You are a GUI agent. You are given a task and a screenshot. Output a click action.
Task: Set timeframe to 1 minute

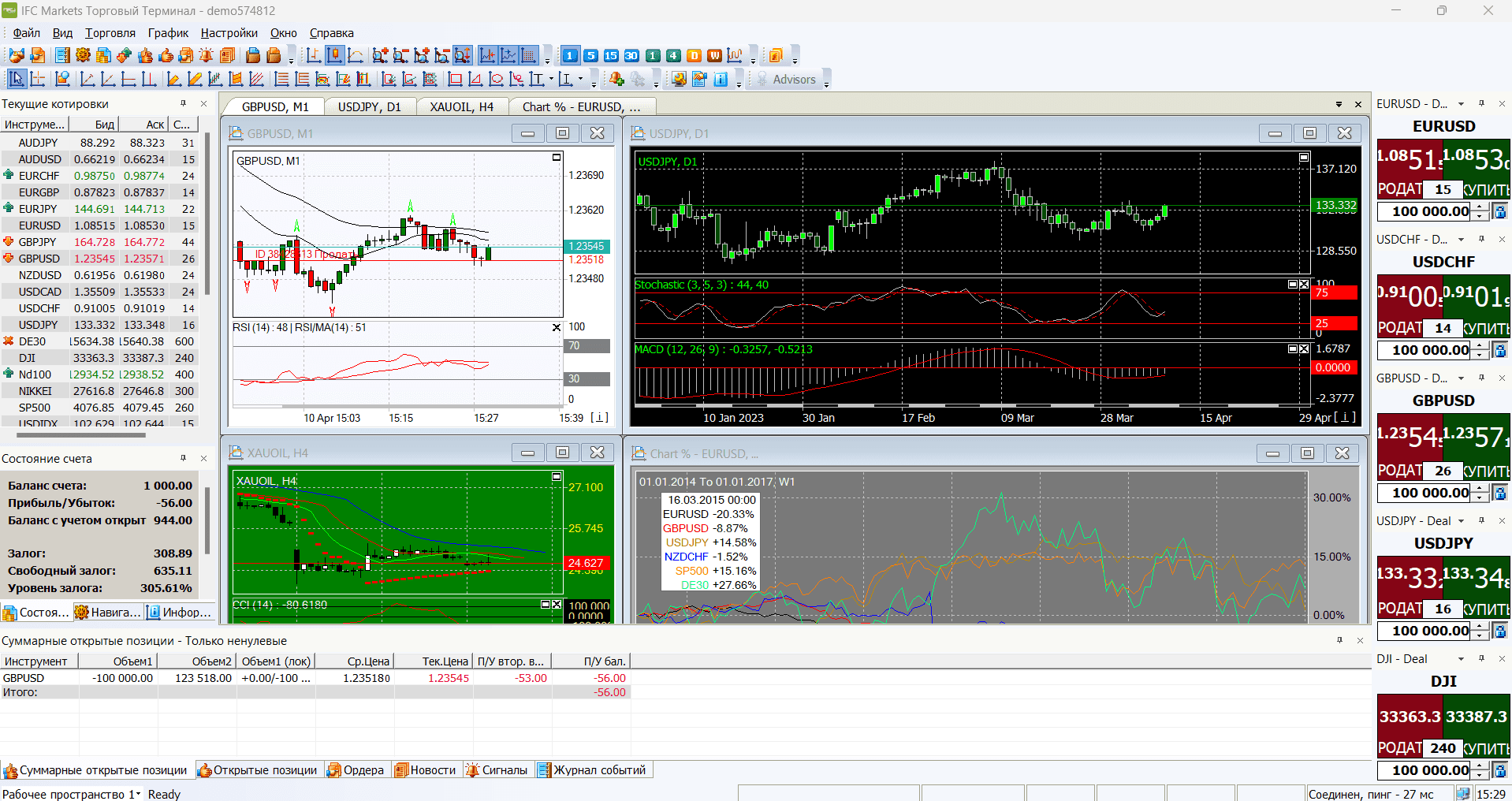tap(570, 55)
